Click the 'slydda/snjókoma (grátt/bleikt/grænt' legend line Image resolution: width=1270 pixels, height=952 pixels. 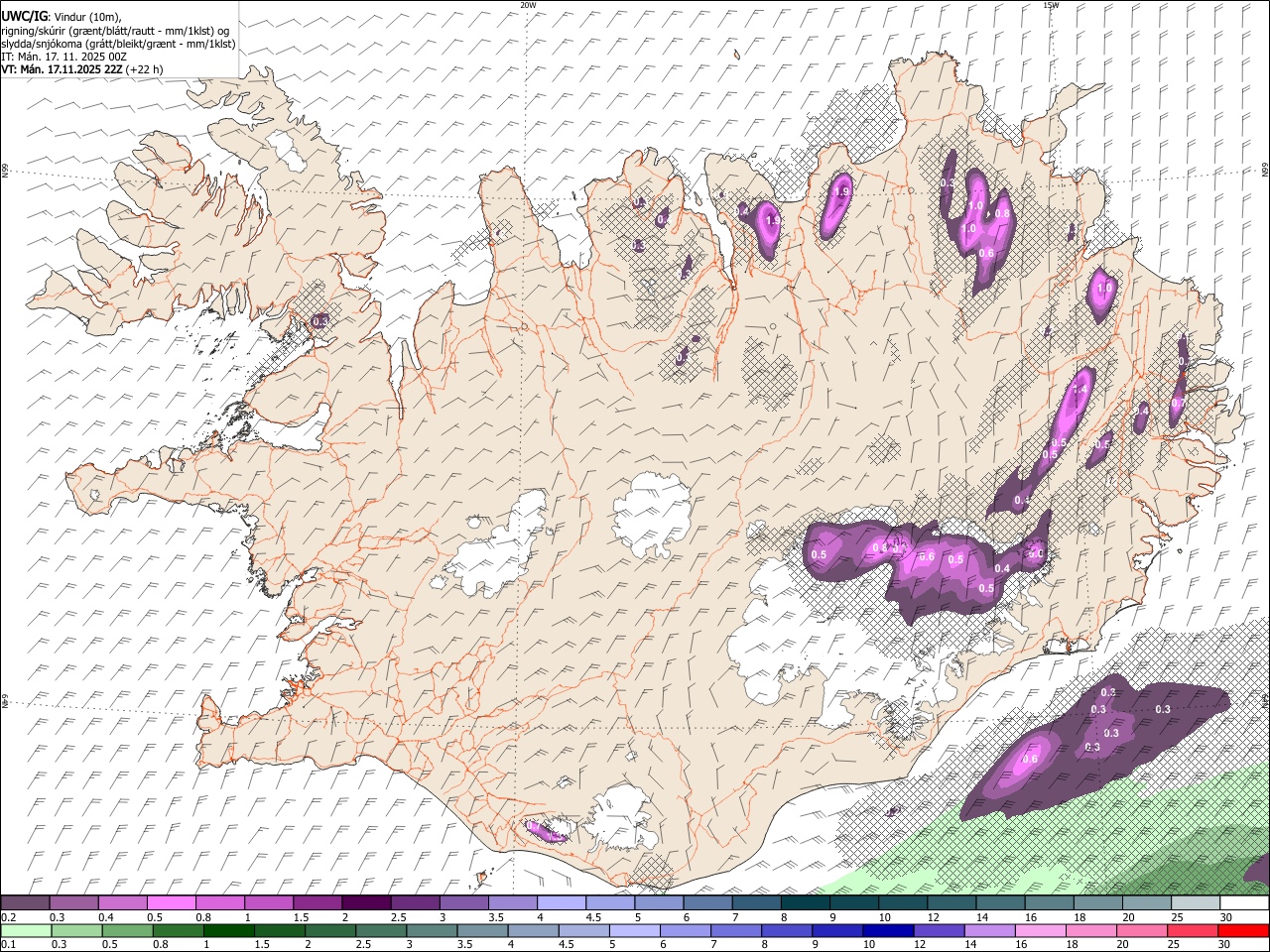118,44
